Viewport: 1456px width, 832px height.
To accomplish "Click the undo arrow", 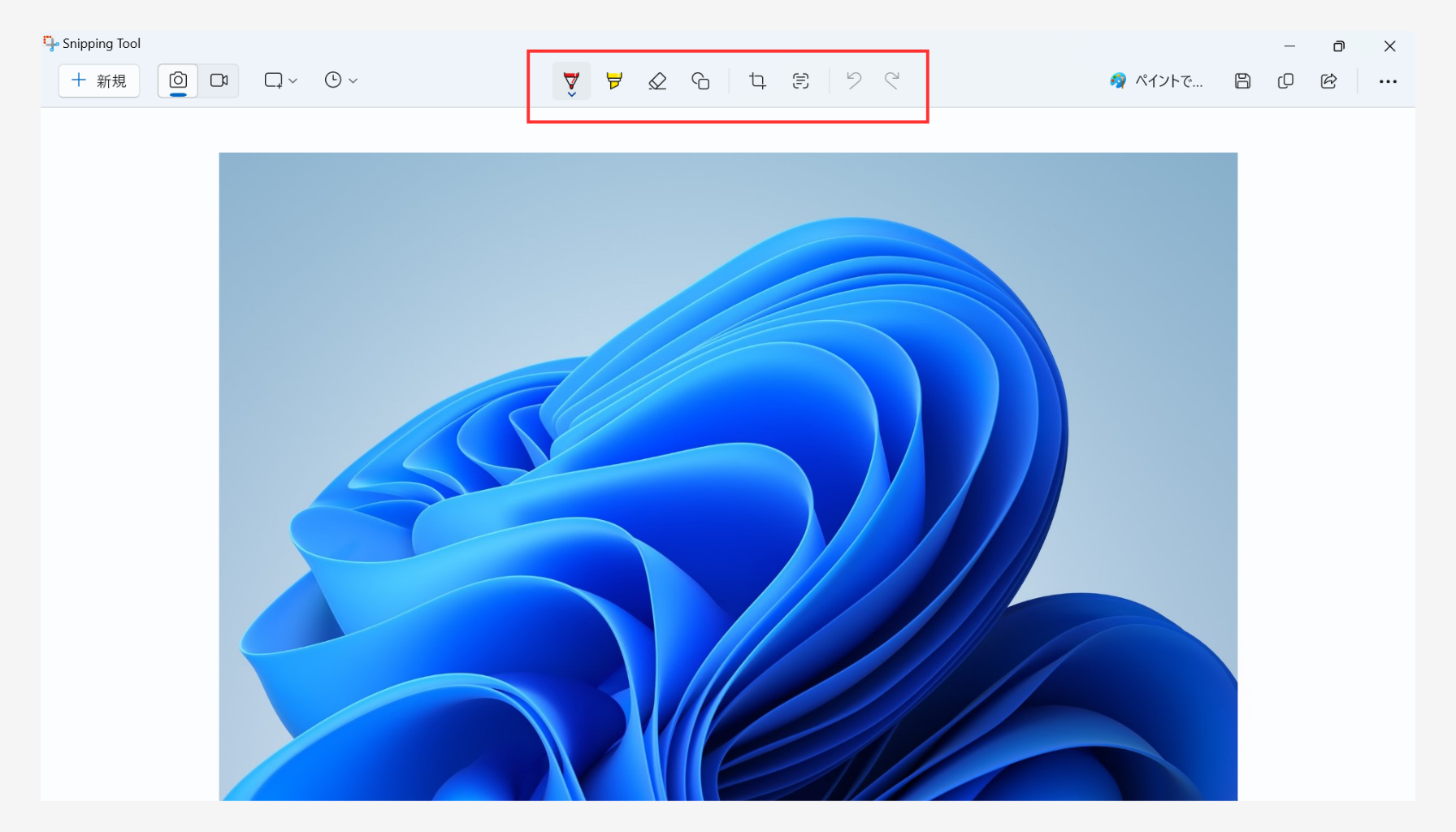I will pos(853,80).
